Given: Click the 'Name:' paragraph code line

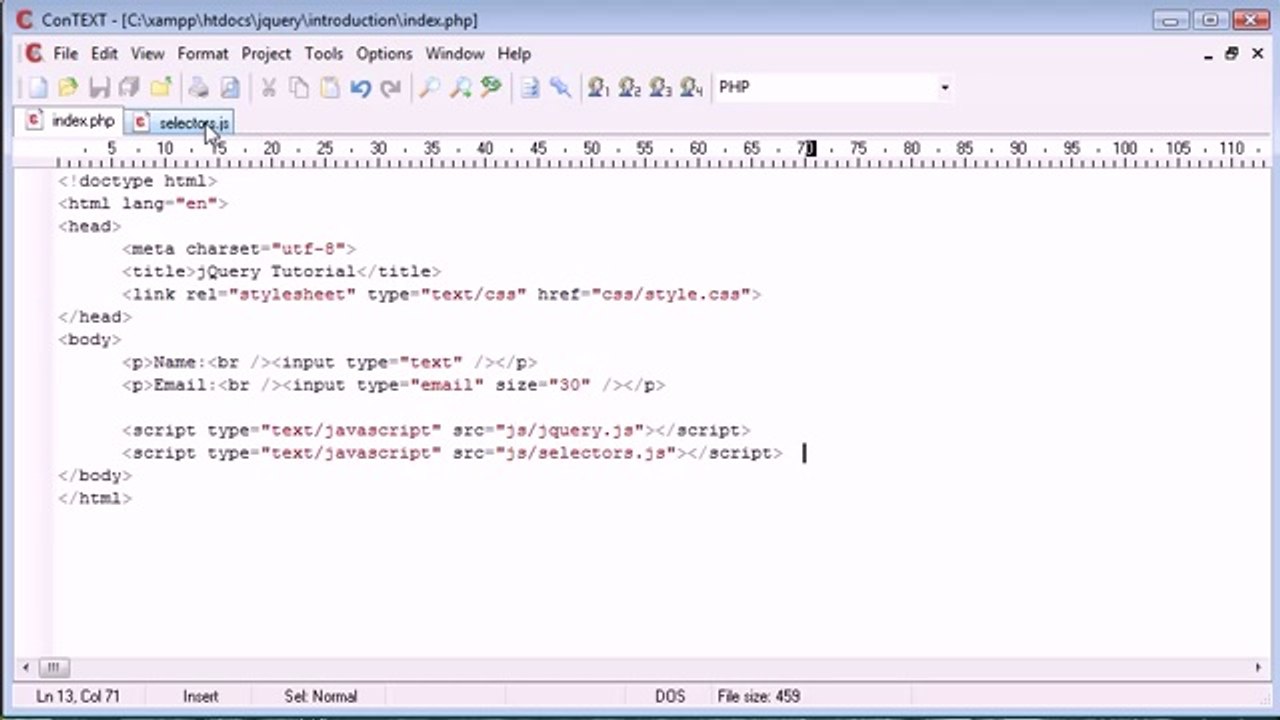Looking at the screenshot, I should (330, 362).
